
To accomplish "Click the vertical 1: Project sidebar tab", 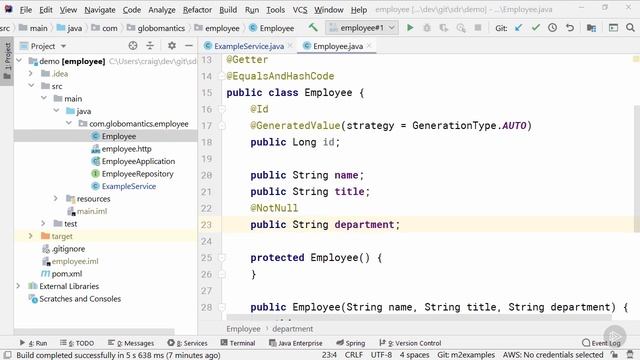I will [7, 61].
